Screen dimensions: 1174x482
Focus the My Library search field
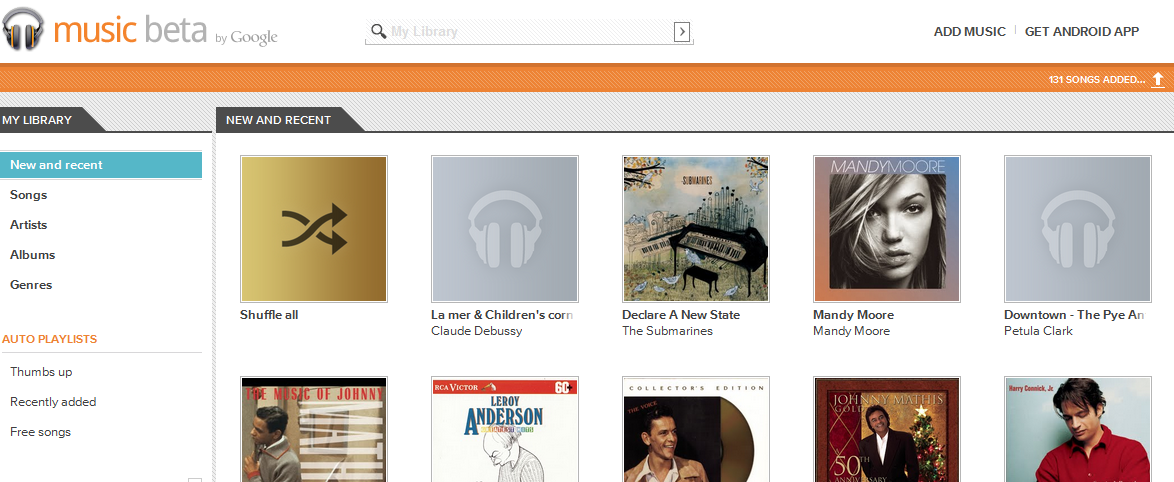click(529, 31)
